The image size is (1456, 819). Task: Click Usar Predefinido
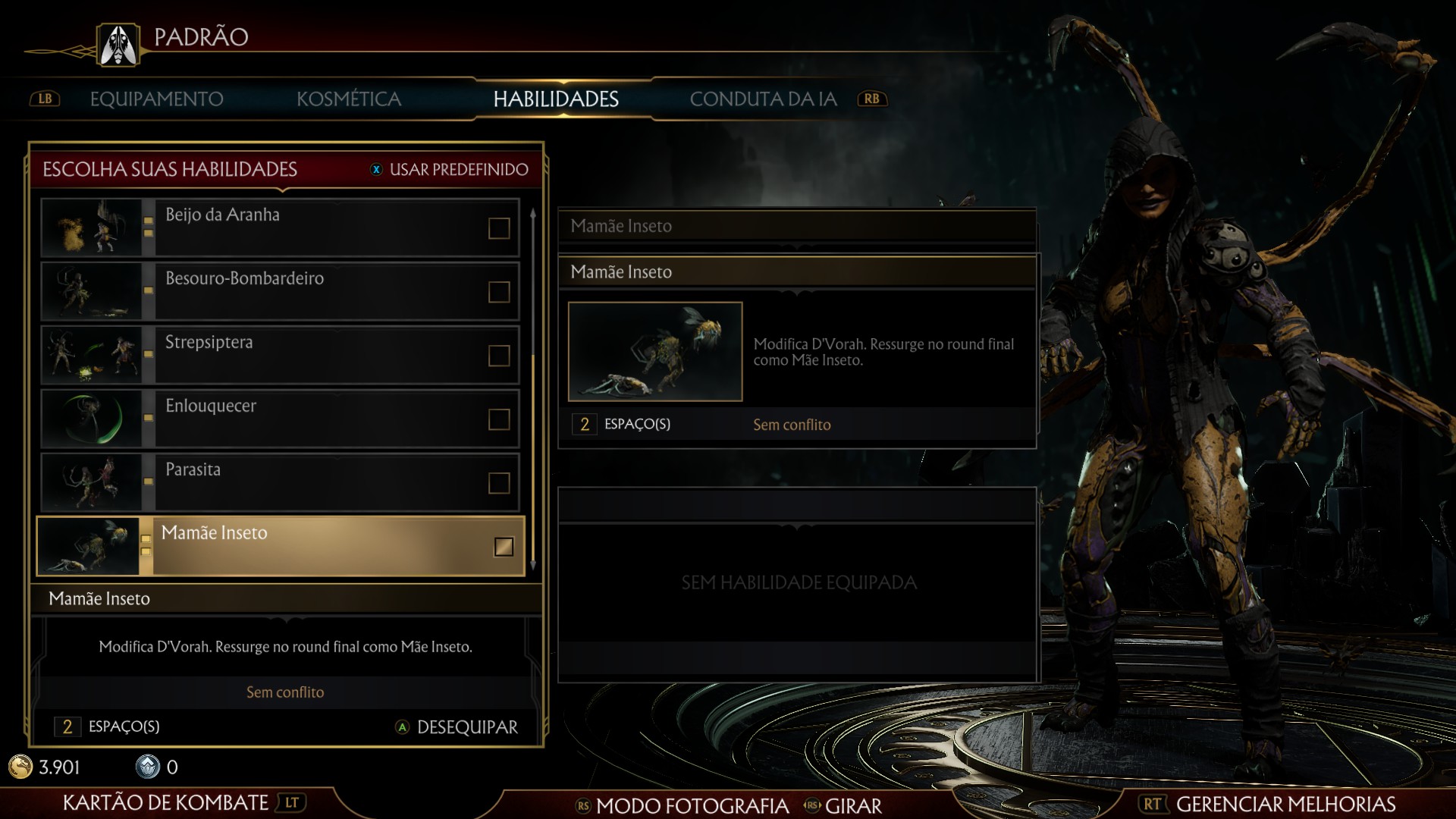(x=459, y=169)
